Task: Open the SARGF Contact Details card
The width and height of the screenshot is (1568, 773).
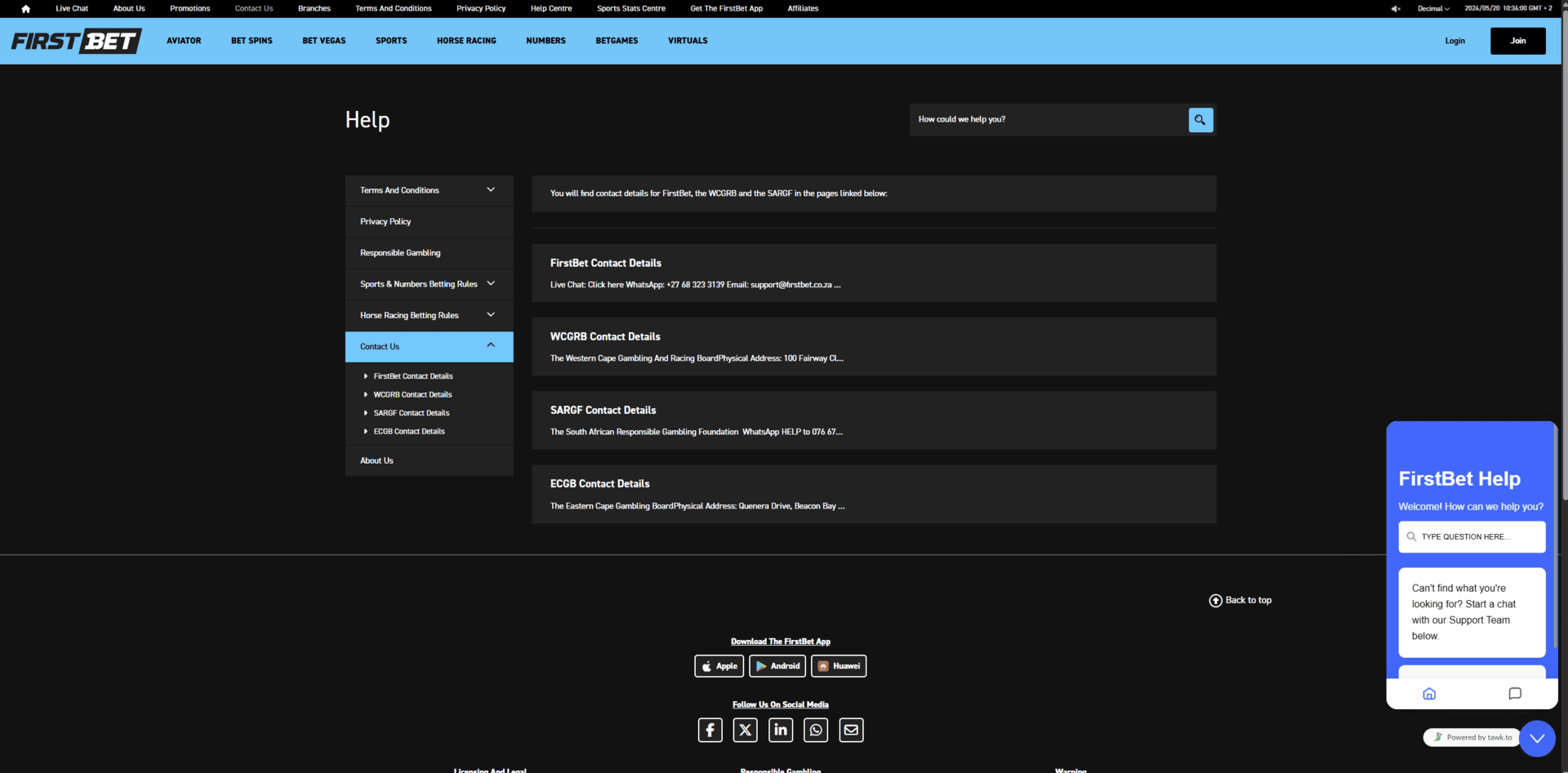Action: point(874,420)
